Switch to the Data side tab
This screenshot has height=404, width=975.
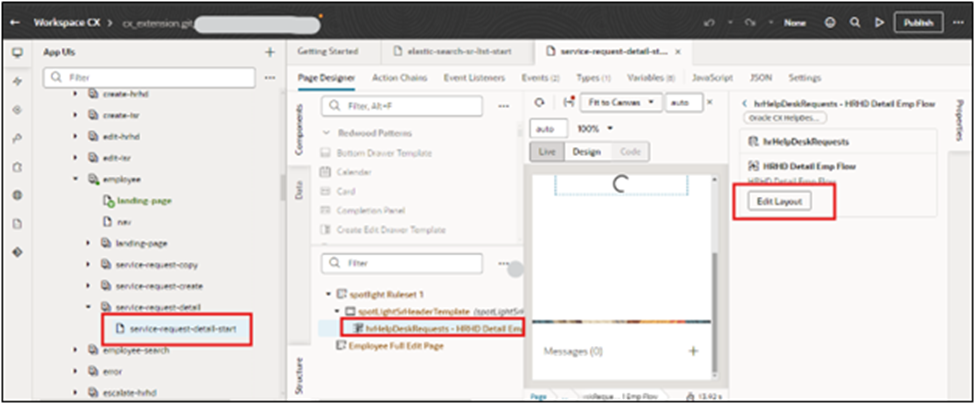coord(298,191)
